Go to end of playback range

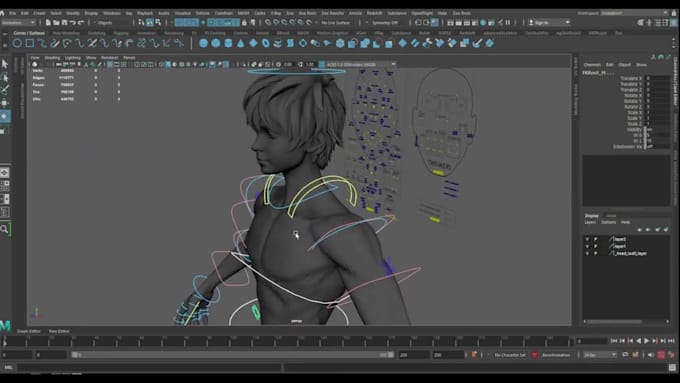pyautogui.click(x=671, y=341)
